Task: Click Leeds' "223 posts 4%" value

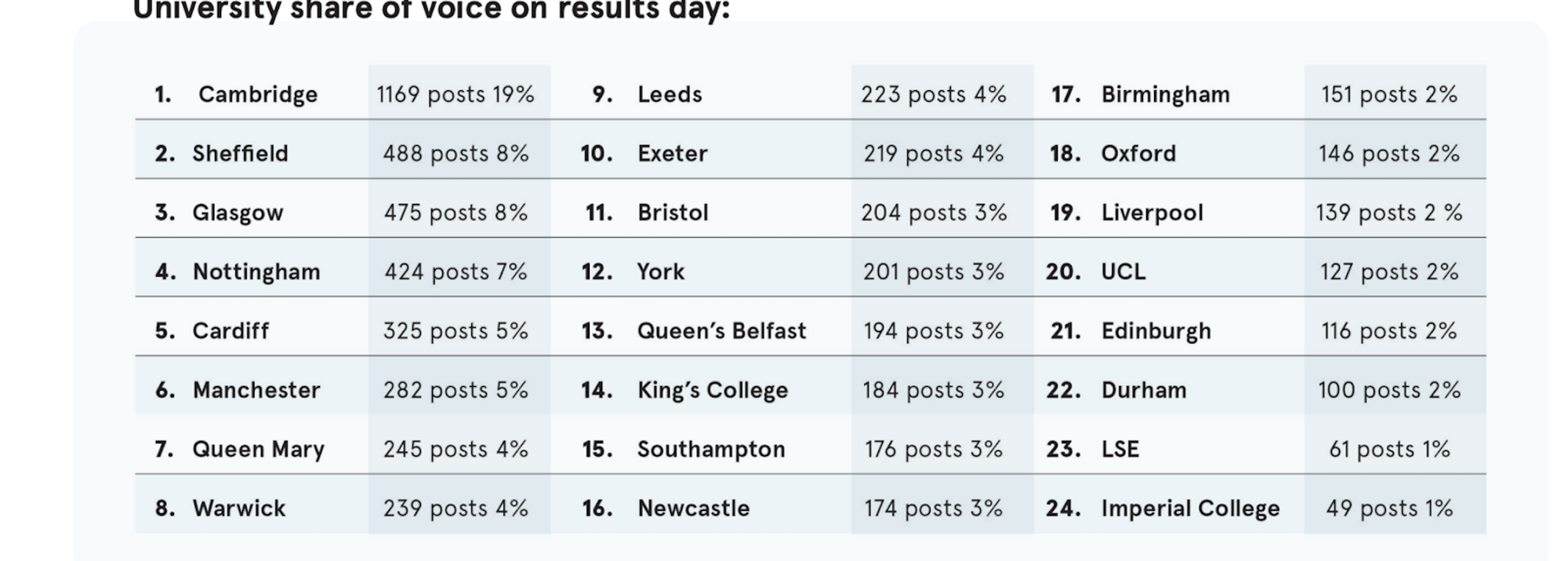Action: pyautogui.click(x=933, y=94)
